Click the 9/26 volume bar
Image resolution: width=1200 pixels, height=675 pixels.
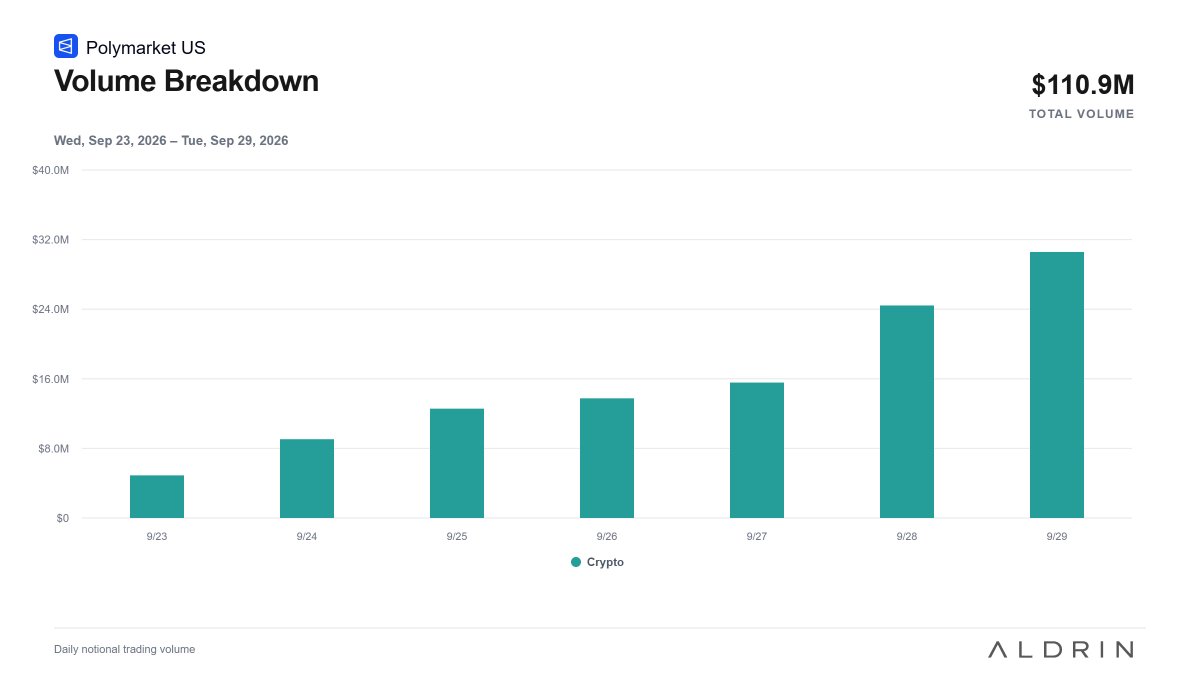(607, 458)
